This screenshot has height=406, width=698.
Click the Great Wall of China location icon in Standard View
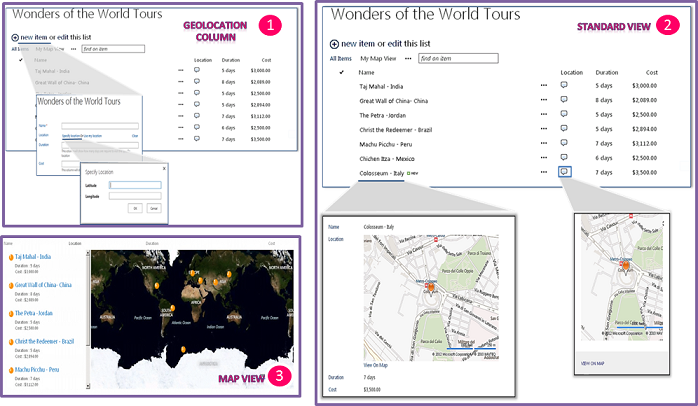(564, 99)
